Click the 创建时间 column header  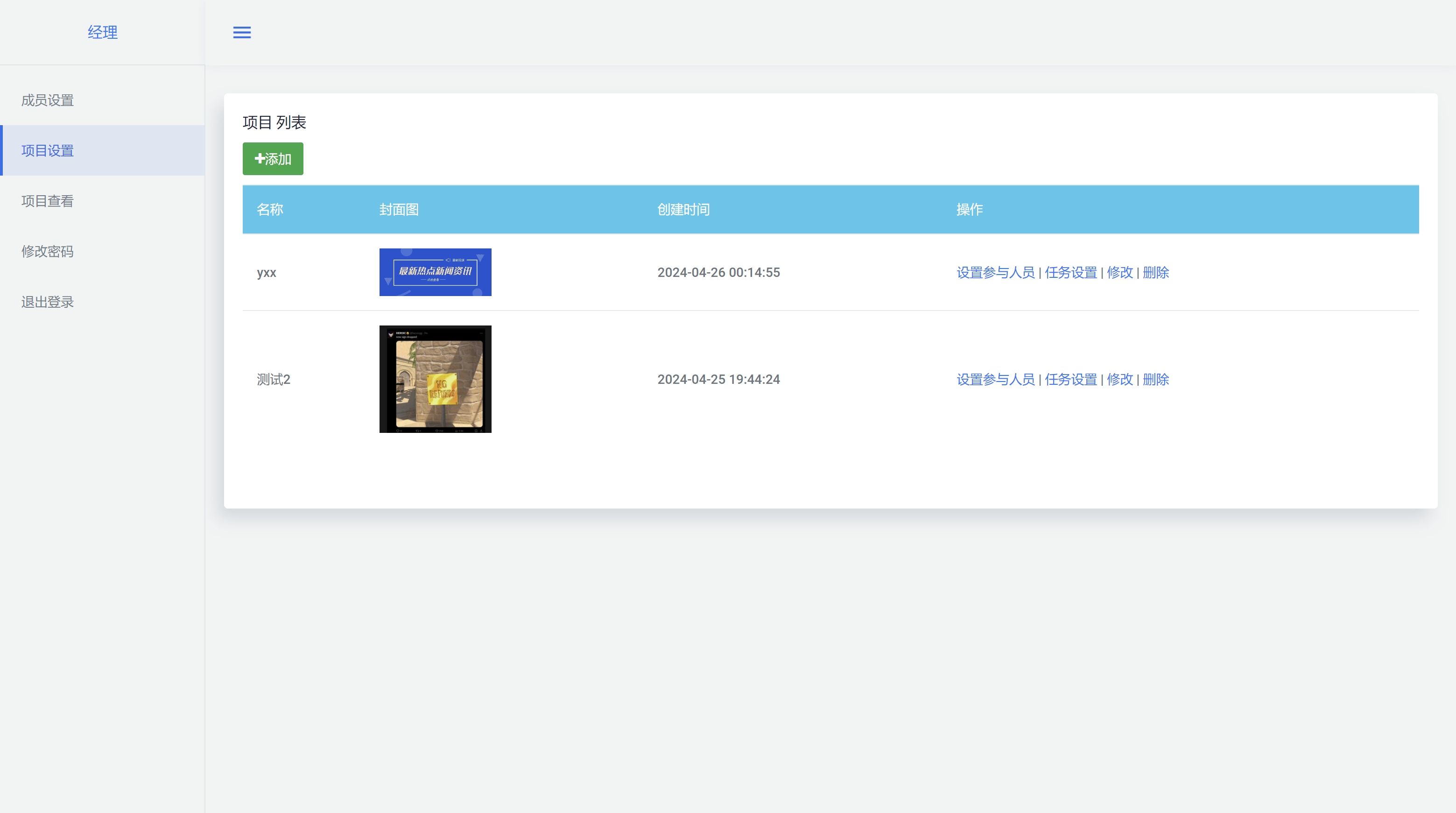point(683,210)
